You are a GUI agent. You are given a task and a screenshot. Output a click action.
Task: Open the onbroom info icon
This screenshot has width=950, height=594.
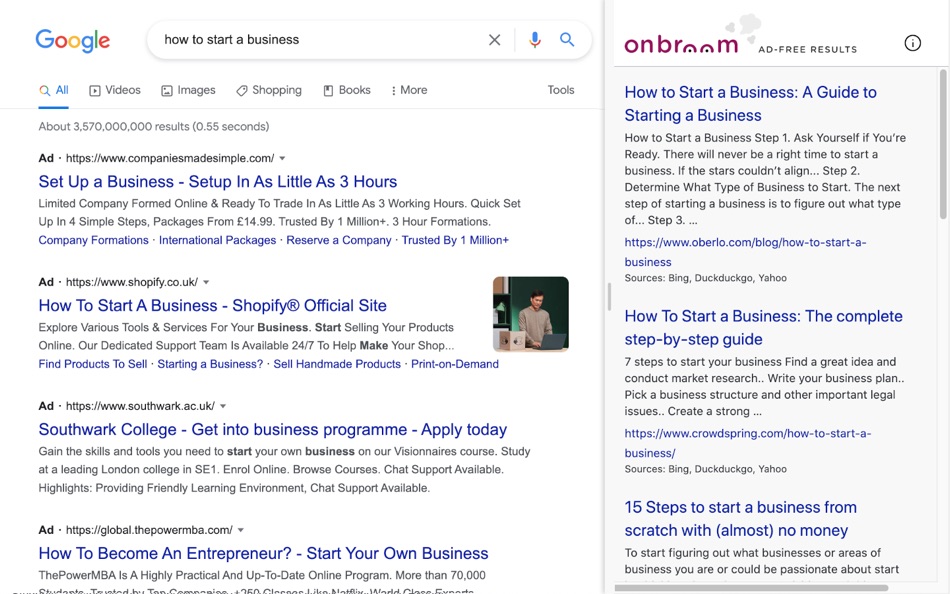coord(912,43)
